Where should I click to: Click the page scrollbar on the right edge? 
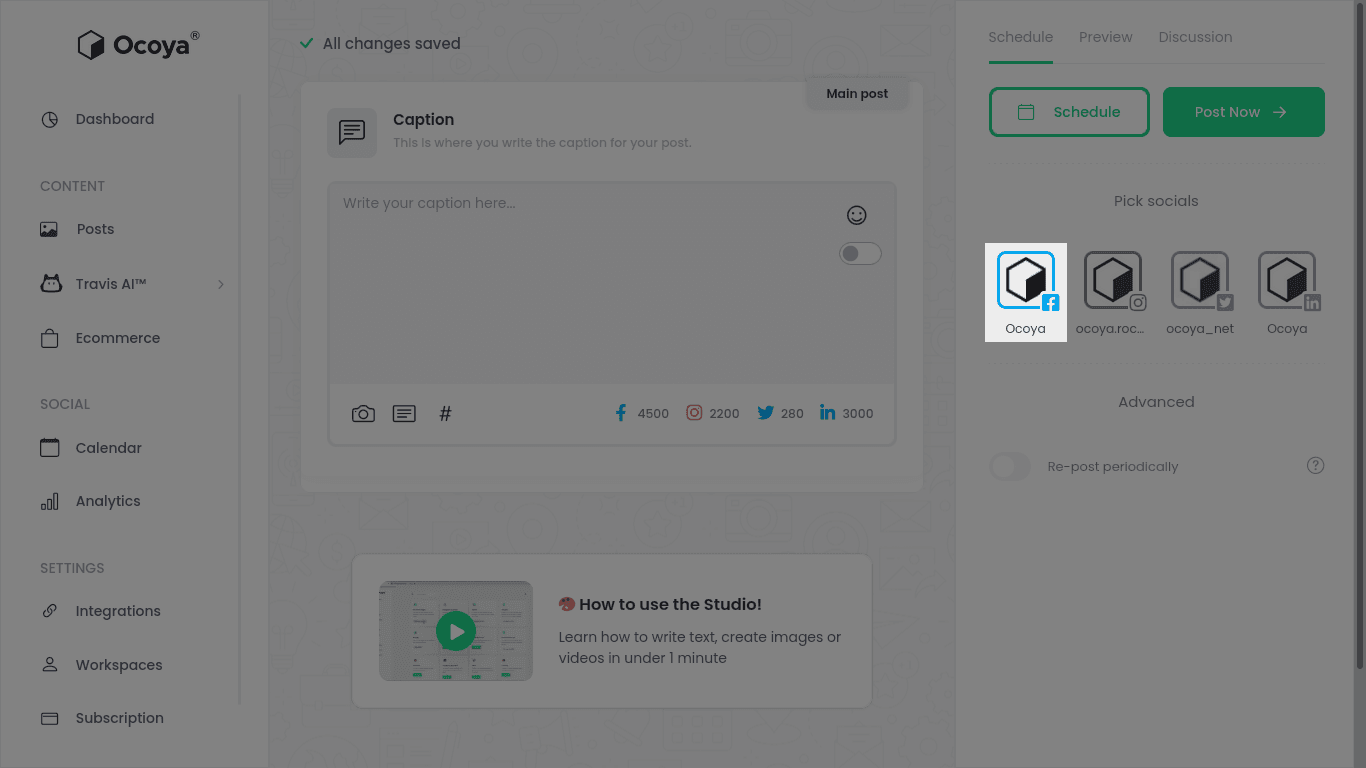click(1358, 335)
